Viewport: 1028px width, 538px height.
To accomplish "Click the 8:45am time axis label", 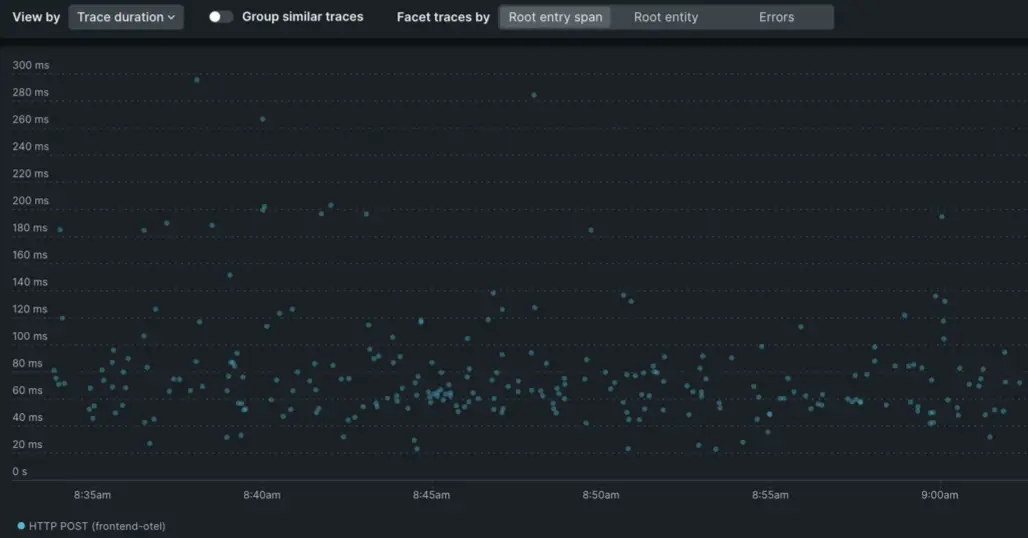I will pyautogui.click(x=431, y=494).
